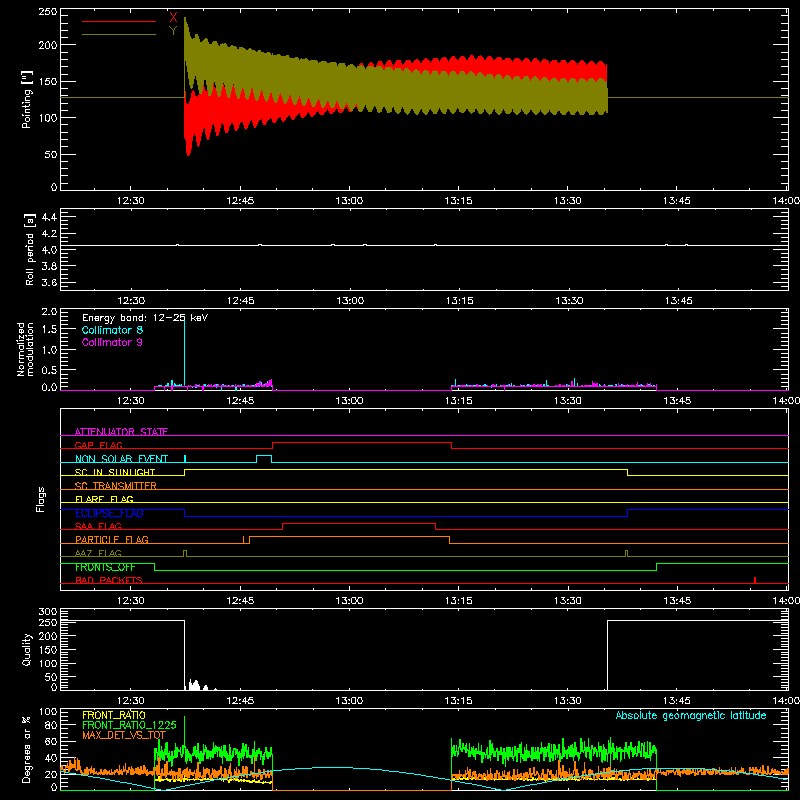Click the tall cyan Collimator 8 modulation spike
The height and width of the screenshot is (800, 800).
[x=184, y=352]
